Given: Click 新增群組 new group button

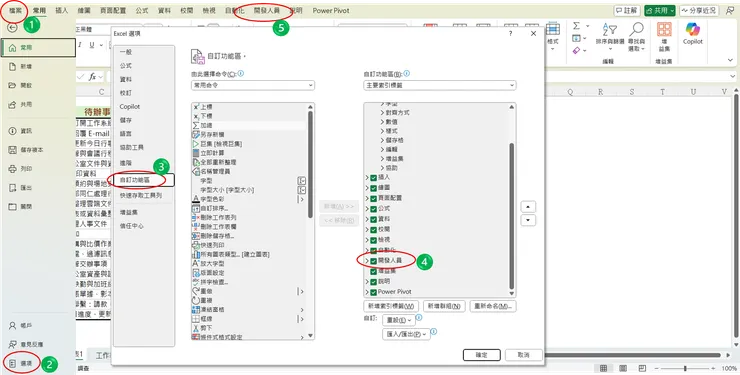Looking at the screenshot, I should coord(444,306).
